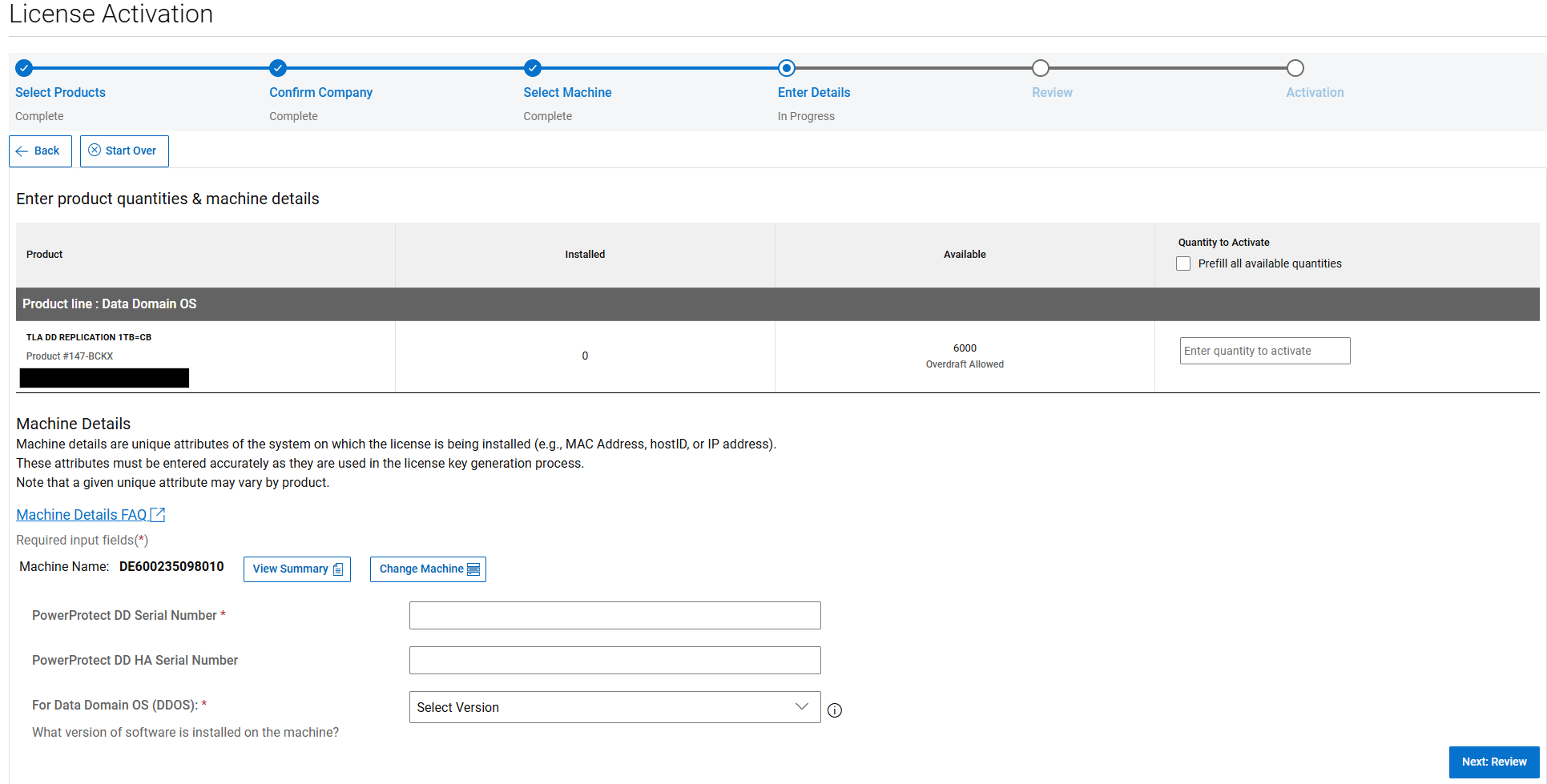Click the external link icon on Machine Details FAQ
1547x784 pixels.
point(158,514)
